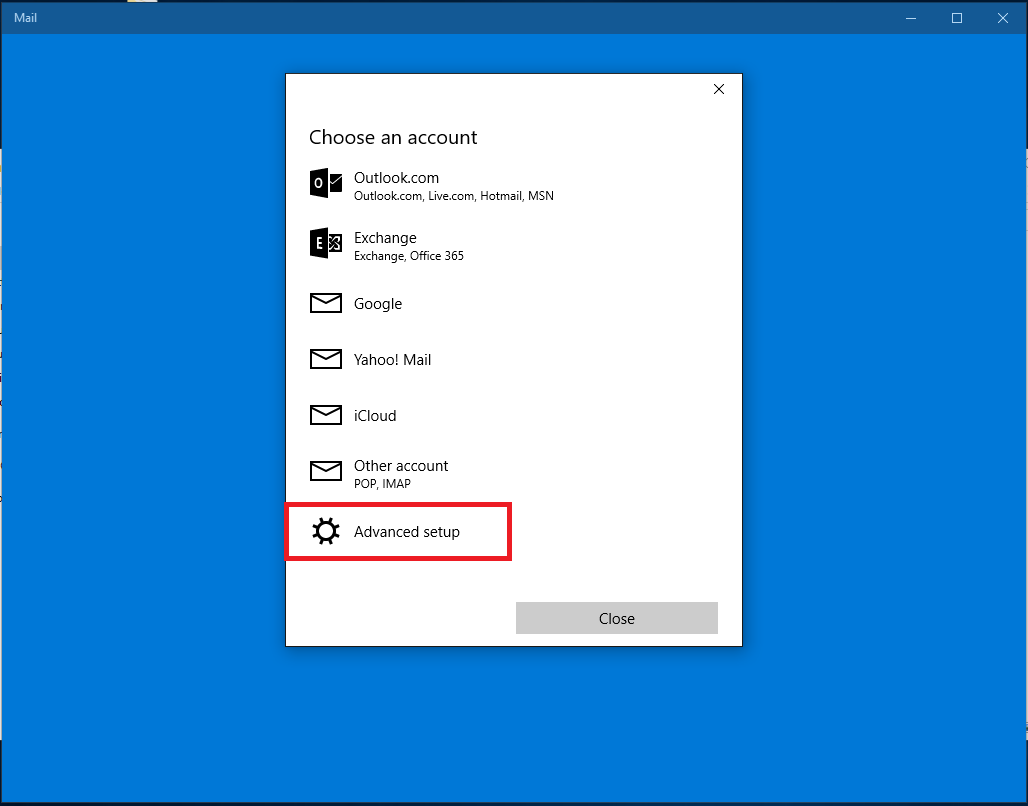The height and width of the screenshot is (806, 1028).
Task: Dismiss the dialog with the X icon
Action: pos(719,89)
